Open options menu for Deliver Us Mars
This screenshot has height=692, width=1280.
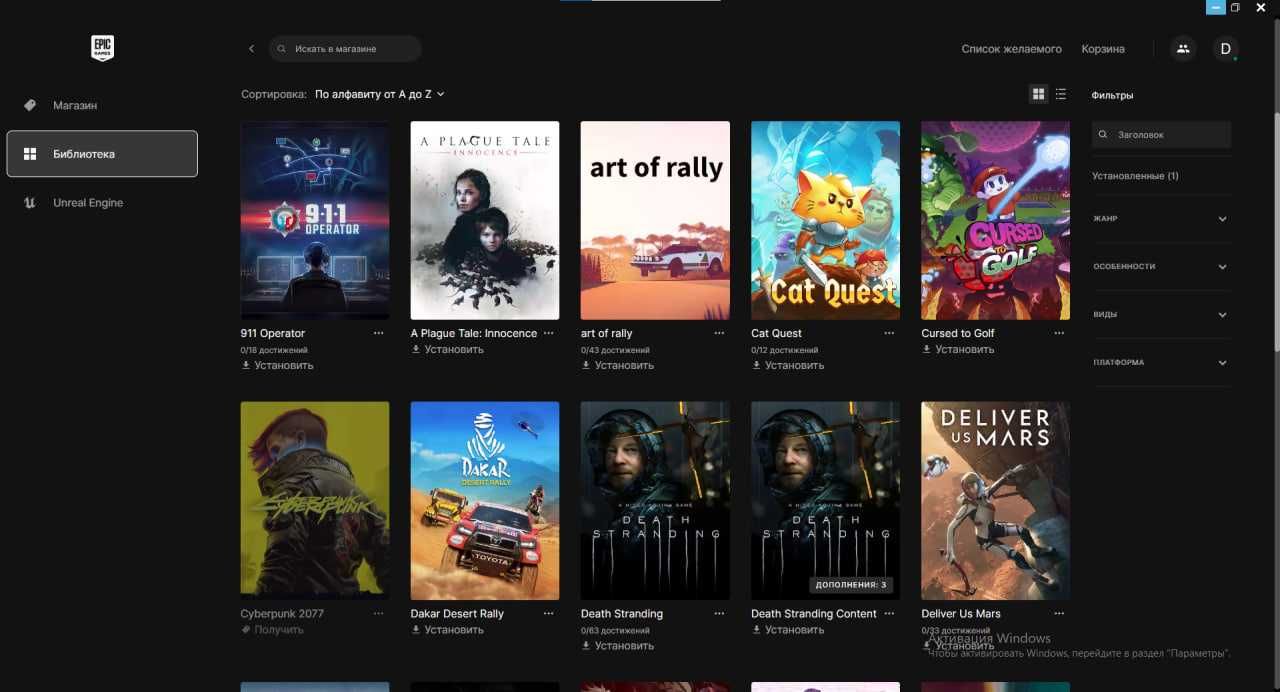[x=1059, y=613]
